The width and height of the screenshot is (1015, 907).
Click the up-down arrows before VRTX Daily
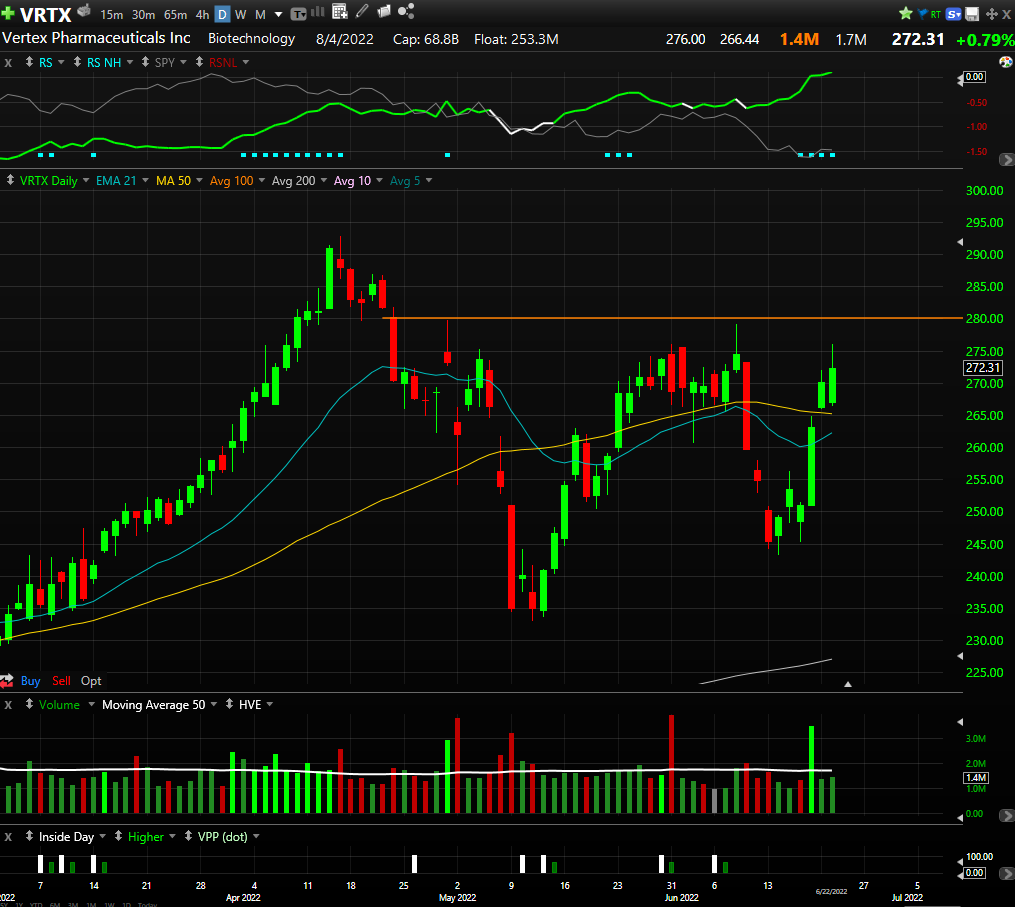click(10, 180)
